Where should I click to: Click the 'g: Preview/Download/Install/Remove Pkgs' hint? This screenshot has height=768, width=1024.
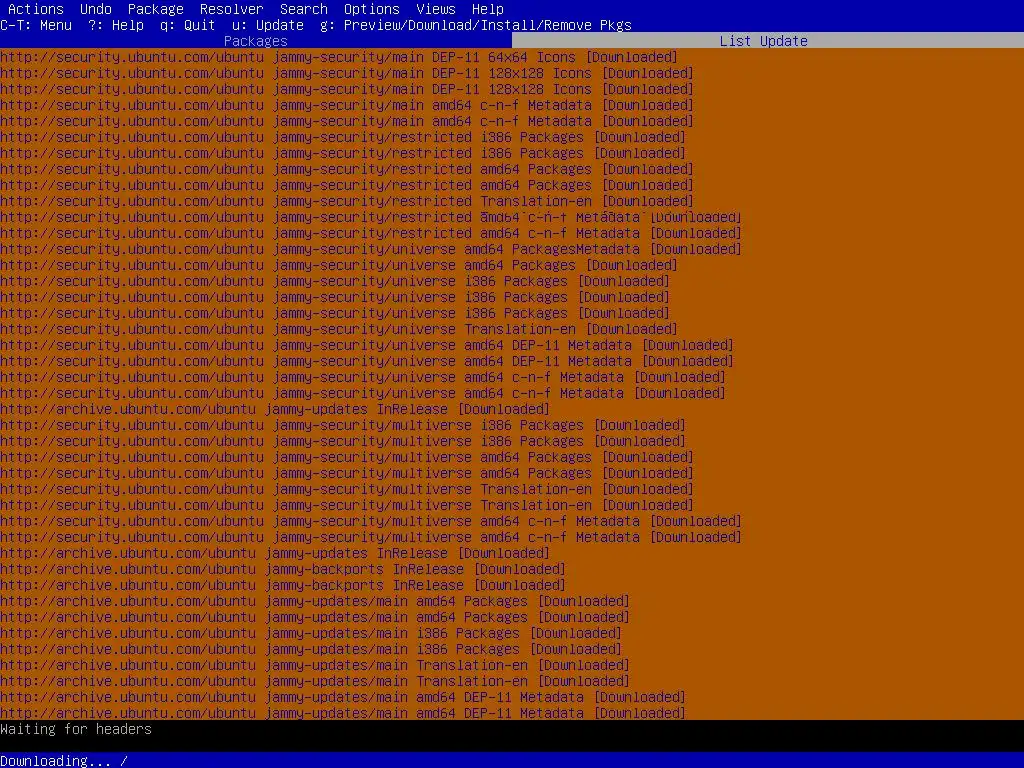pos(475,25)
